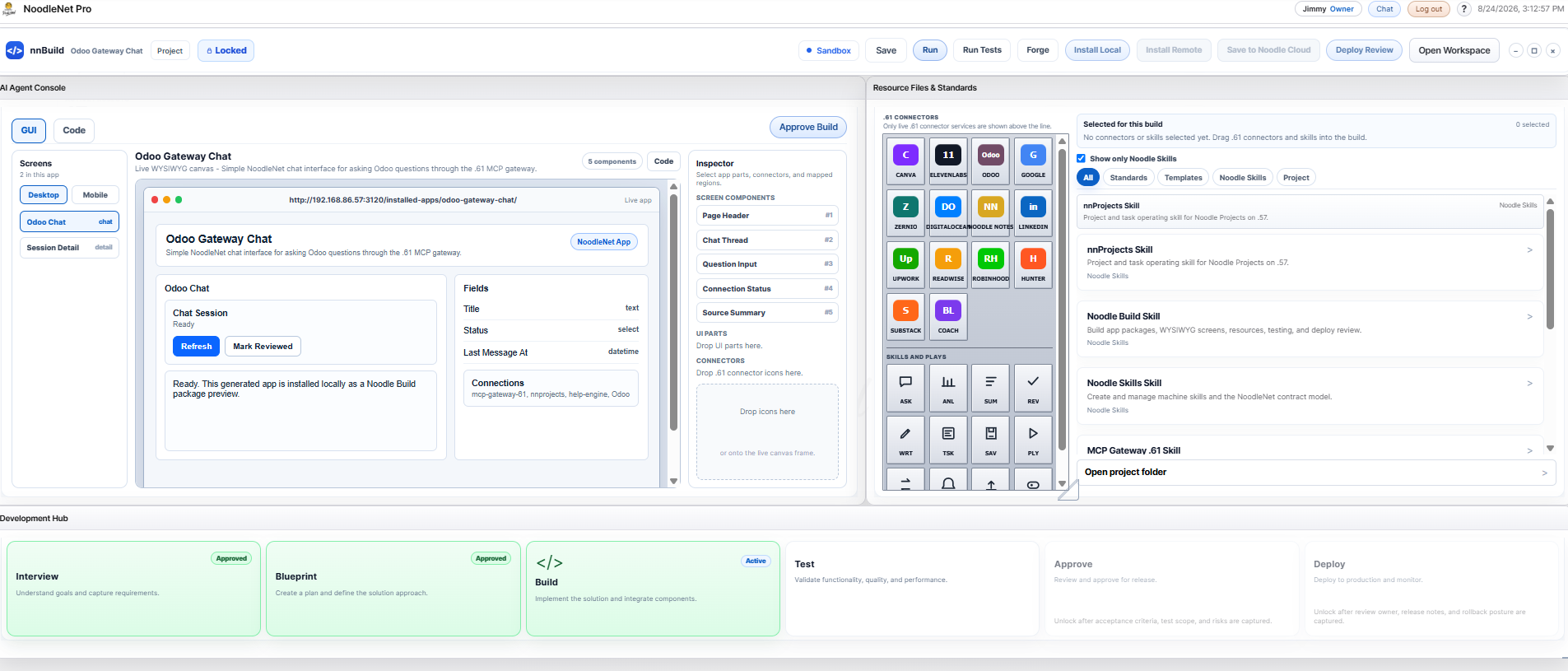Select the Coach connector icon
The height and width of the screenshot is (671, 1568).
(x=948, y=317)
